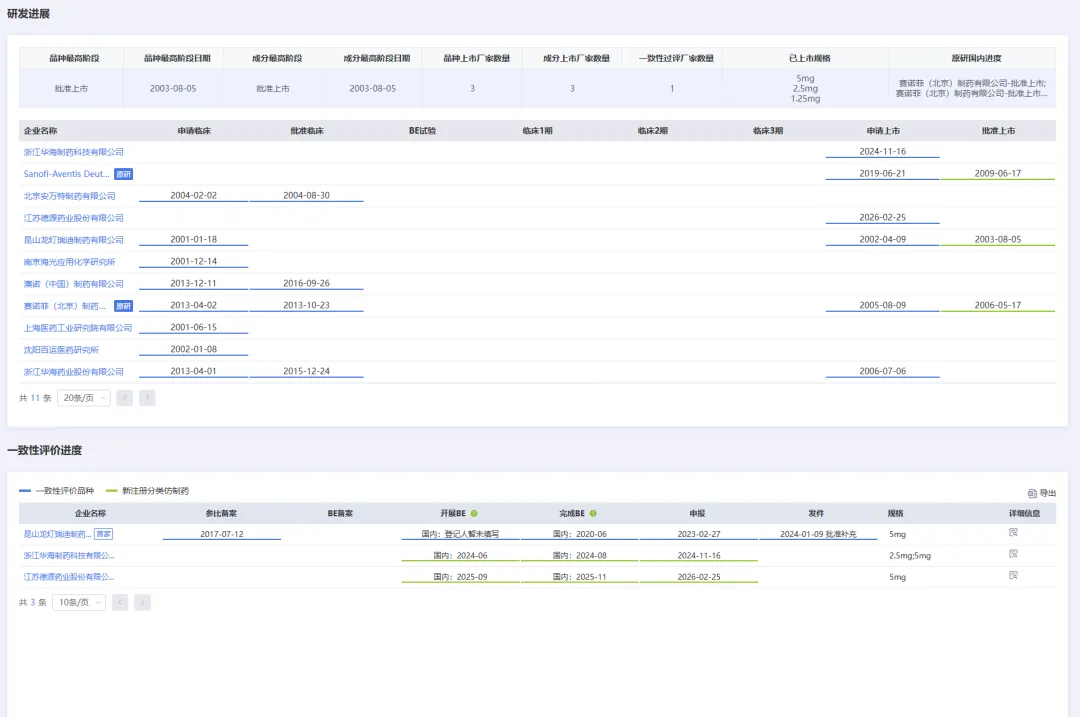Open 澳诺（中国）制药有限公司 link
Viewport: 1080px width, 717px height.
pos(74,284)
